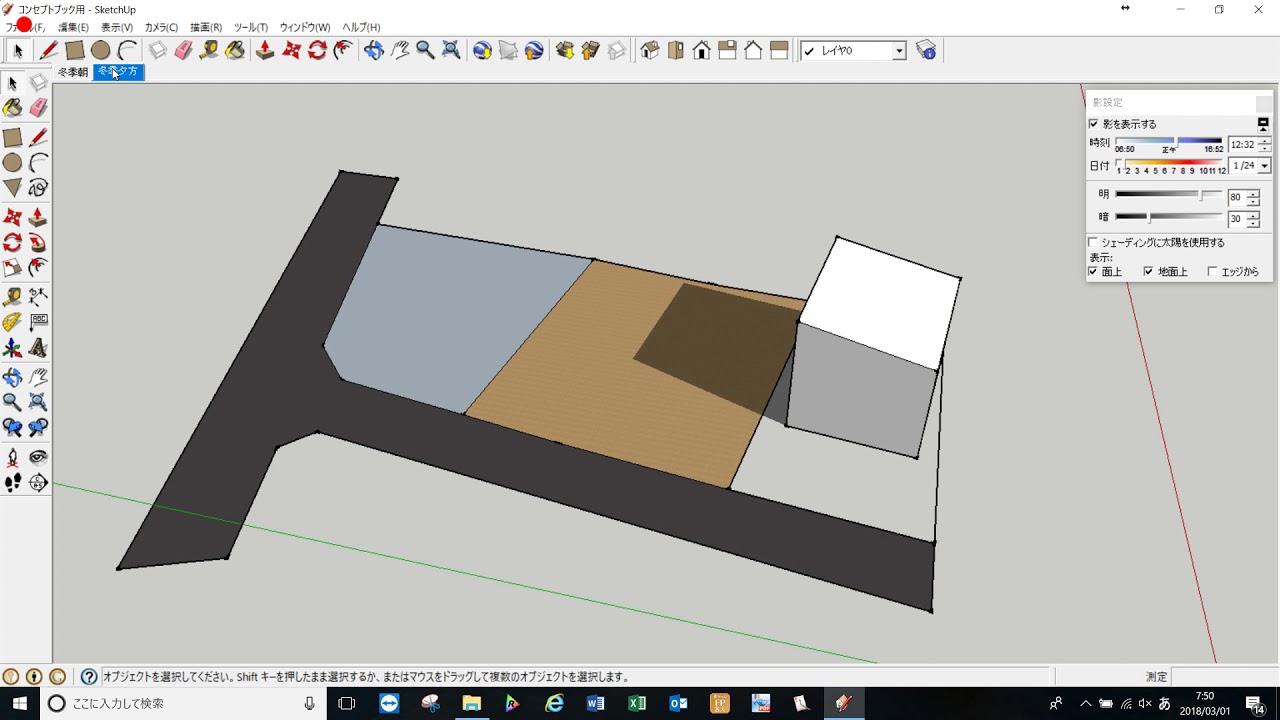Select the Freehand tool in left toolbar
Screen dimensions: 1280x720
tap(38, 187)
